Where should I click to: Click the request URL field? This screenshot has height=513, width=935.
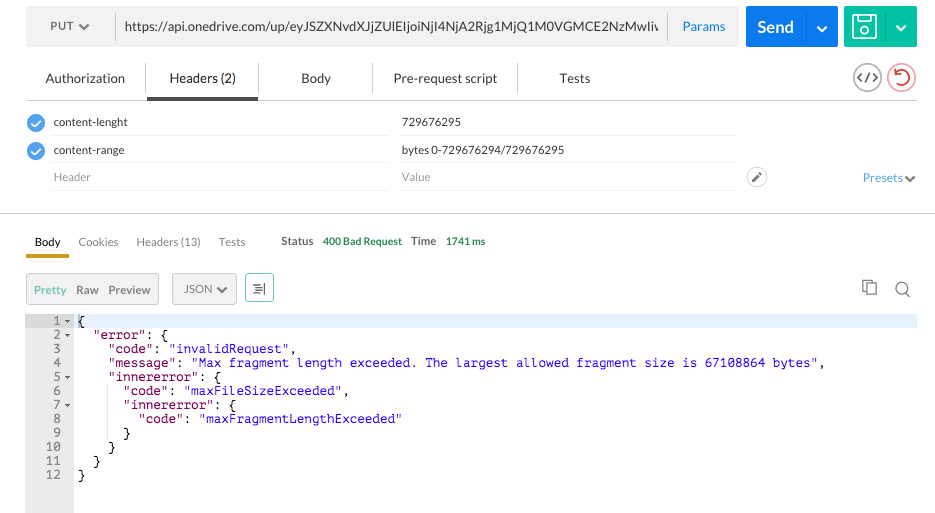coord(391,26)
